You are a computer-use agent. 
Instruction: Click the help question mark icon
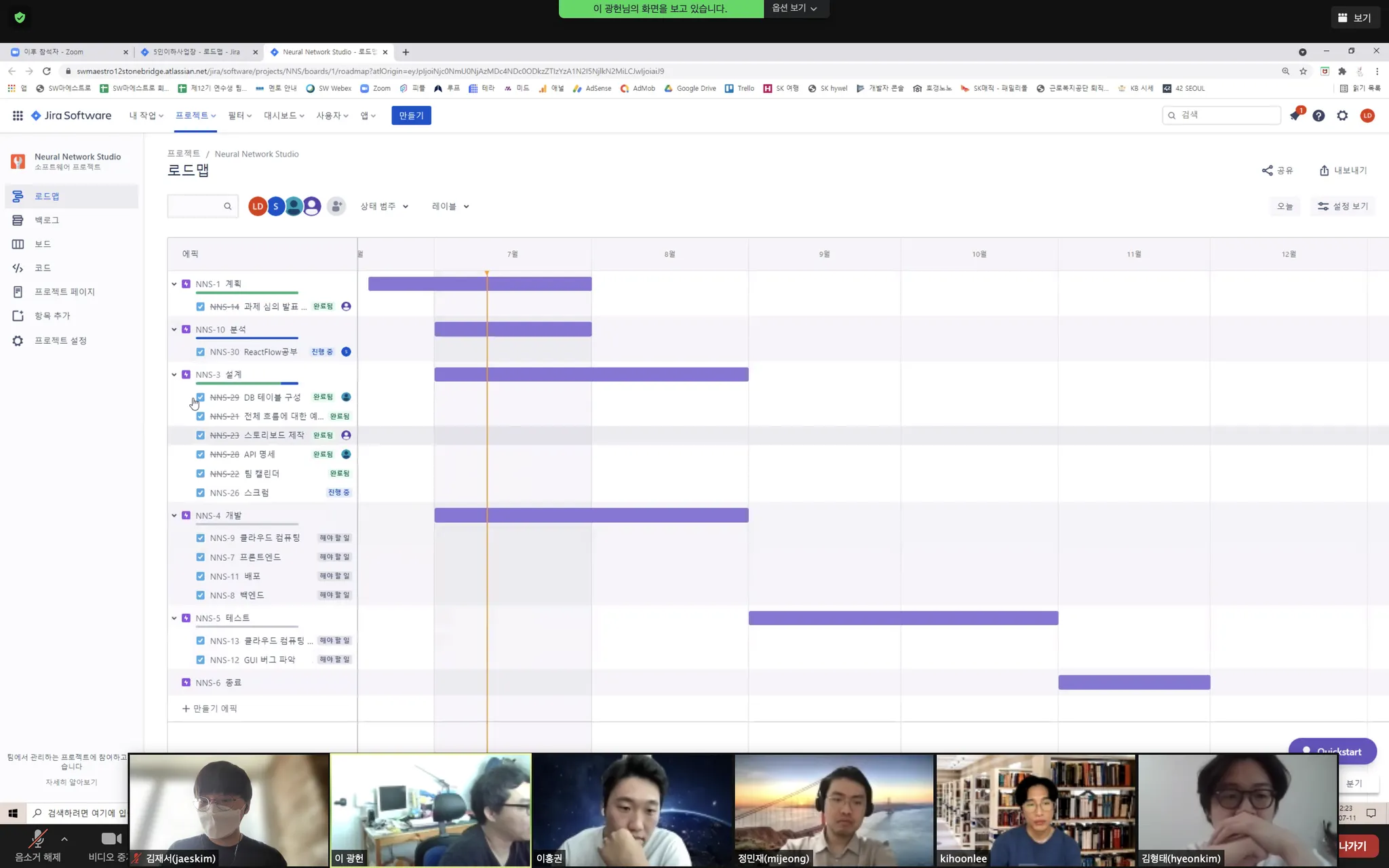pos(1318,116)
